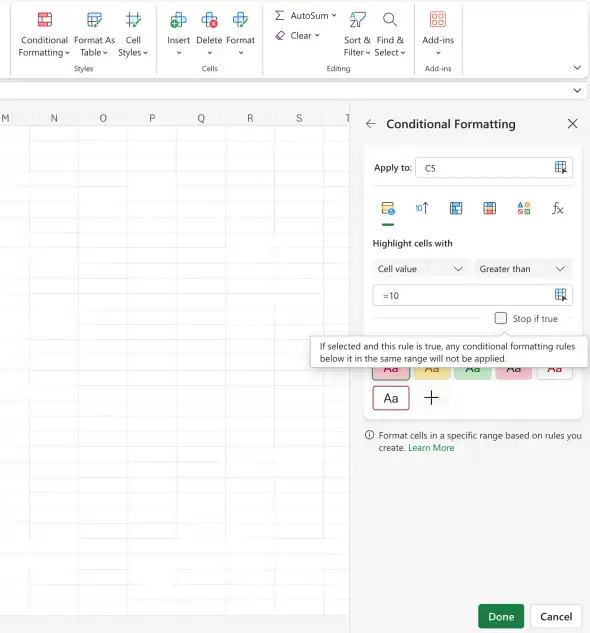Expand the Delete dropdown chevron
The image size is (590, 633).
point(209,52)
